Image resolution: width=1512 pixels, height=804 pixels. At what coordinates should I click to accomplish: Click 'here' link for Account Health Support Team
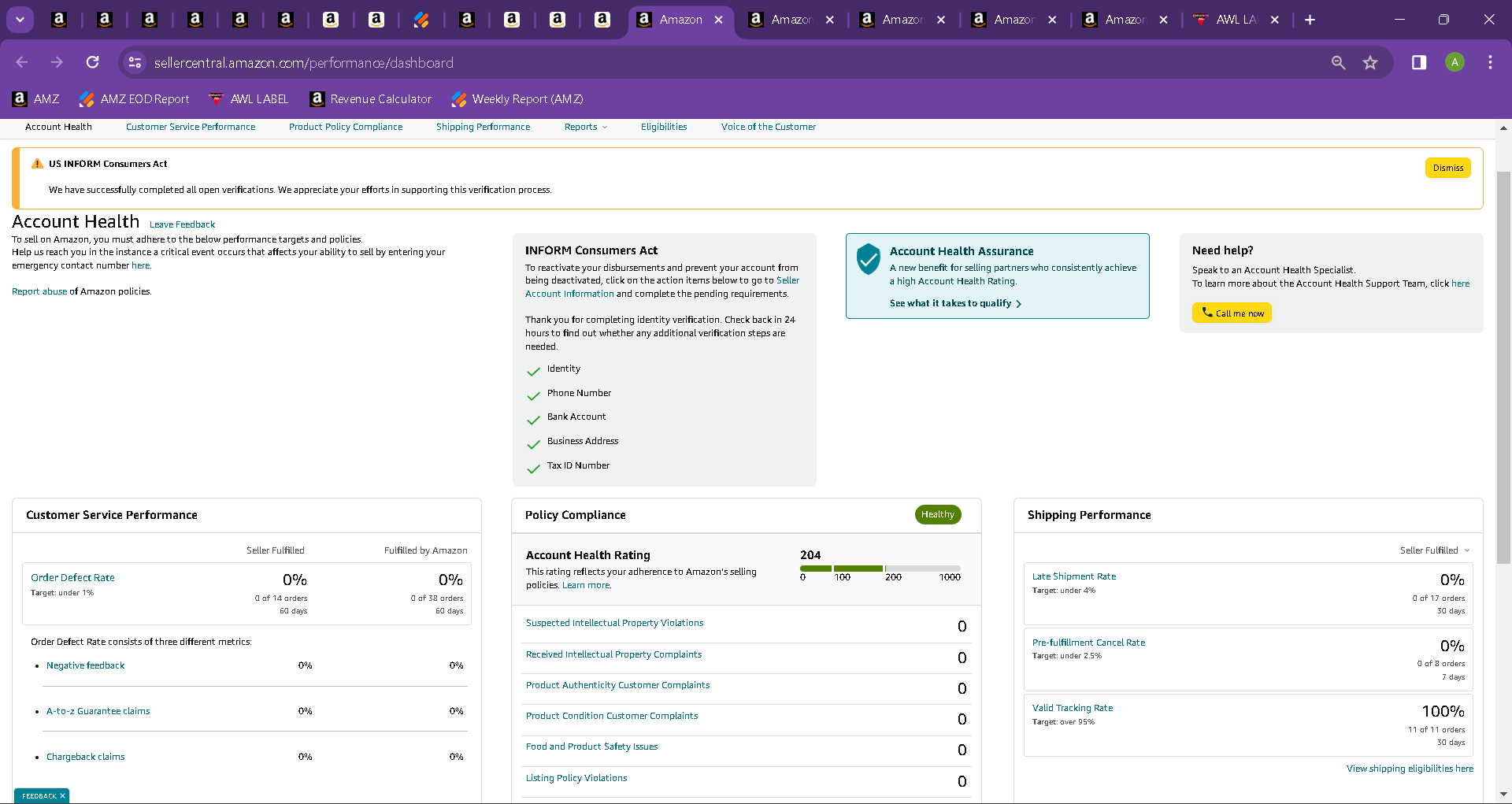coord(1461,283)
